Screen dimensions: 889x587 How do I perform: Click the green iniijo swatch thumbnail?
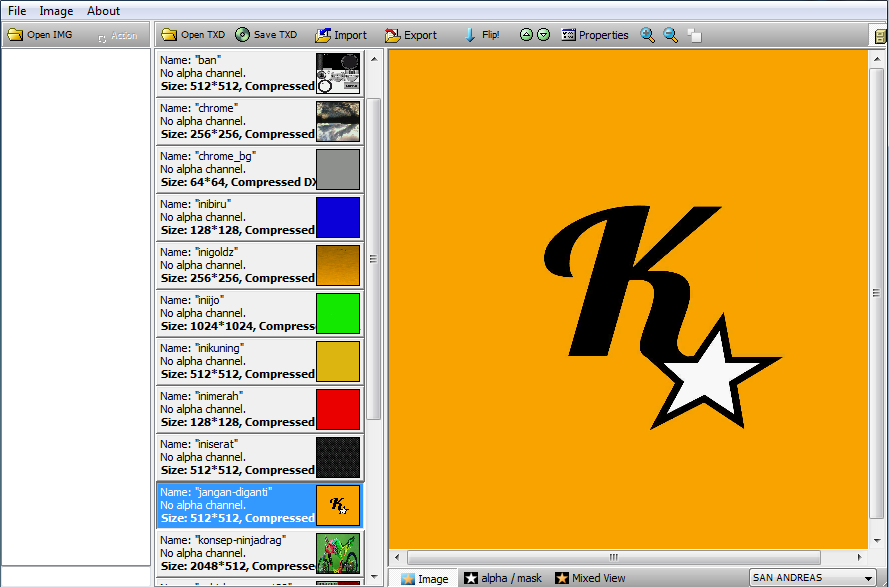[338, 313]
